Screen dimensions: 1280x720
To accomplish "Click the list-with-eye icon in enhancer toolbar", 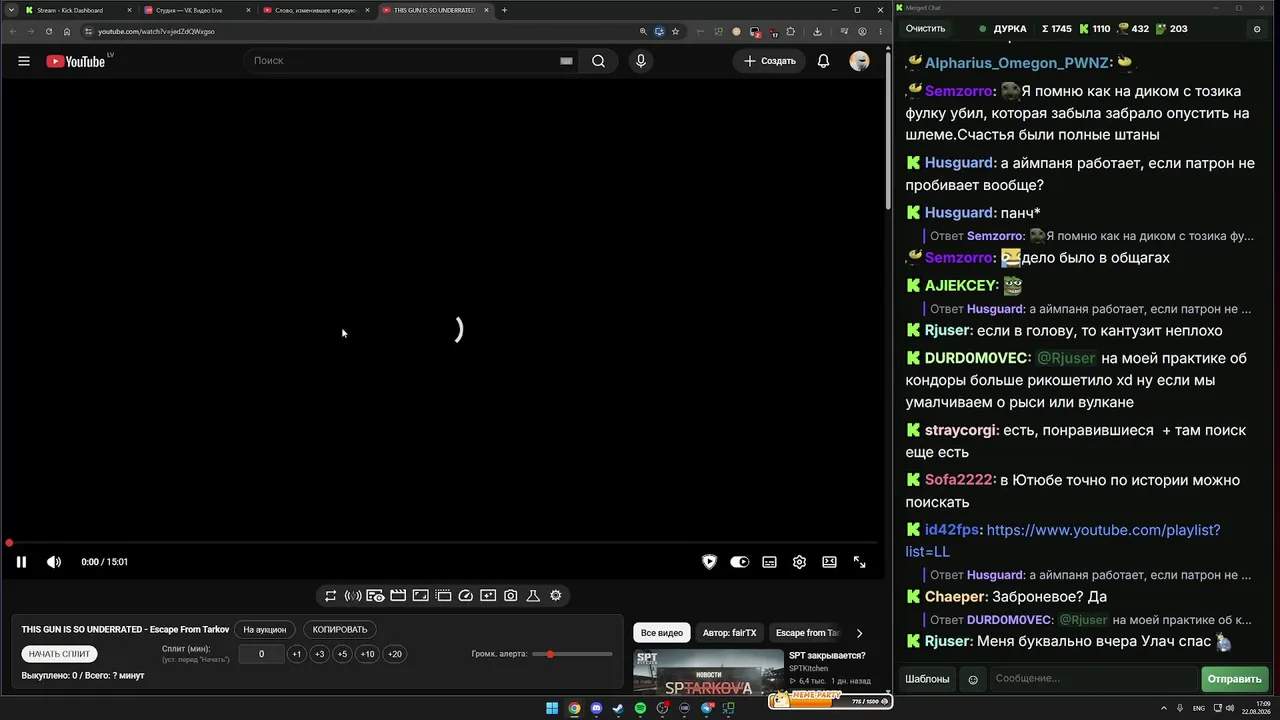I will point(375,596).
